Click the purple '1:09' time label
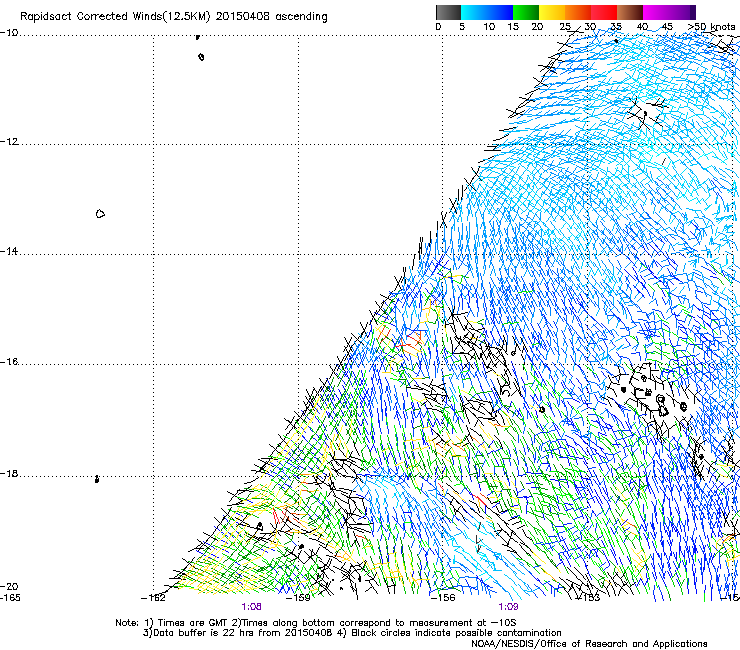Image resolution: width=740 pixels, height=650 pixels. point(508,607)
